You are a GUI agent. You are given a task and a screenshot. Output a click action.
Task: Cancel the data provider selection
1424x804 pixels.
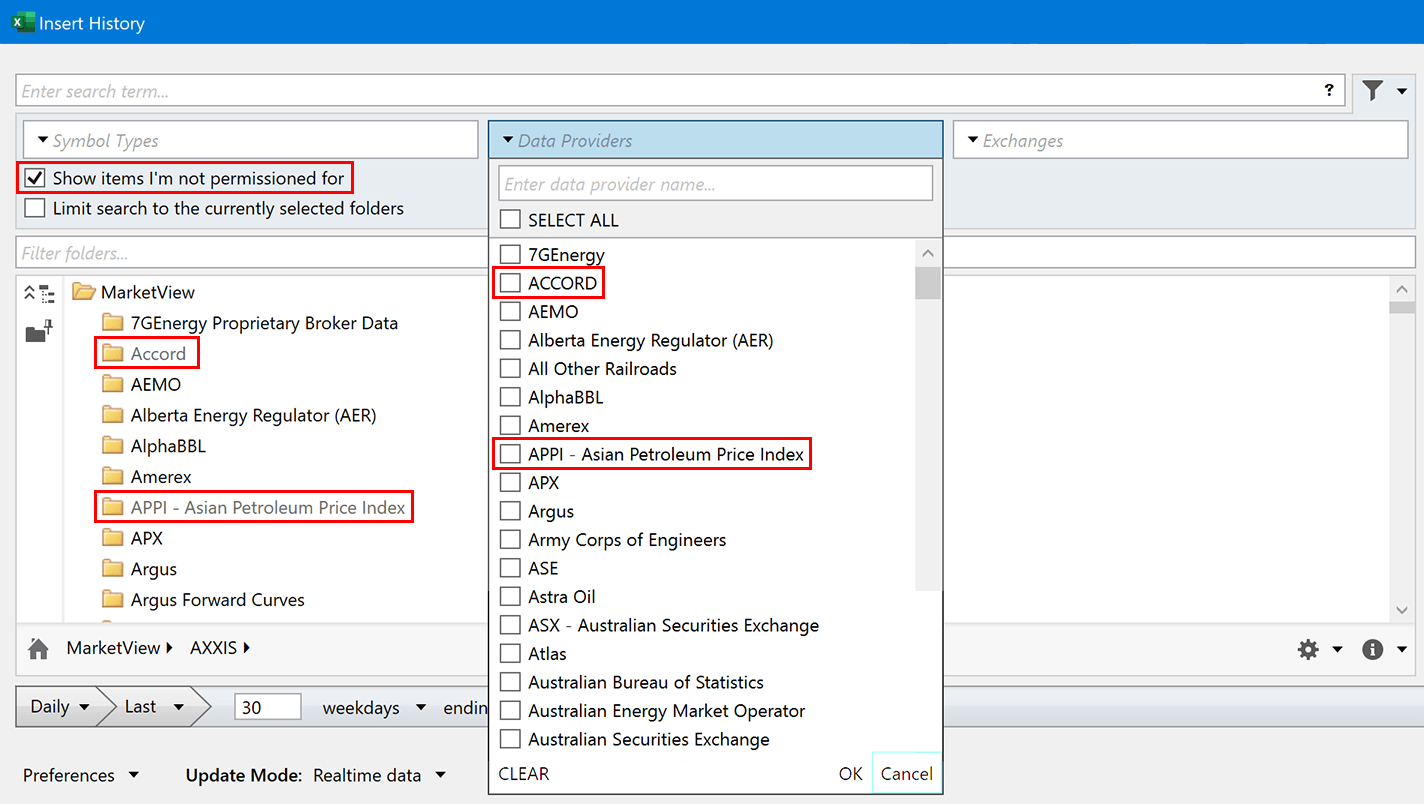907,774
